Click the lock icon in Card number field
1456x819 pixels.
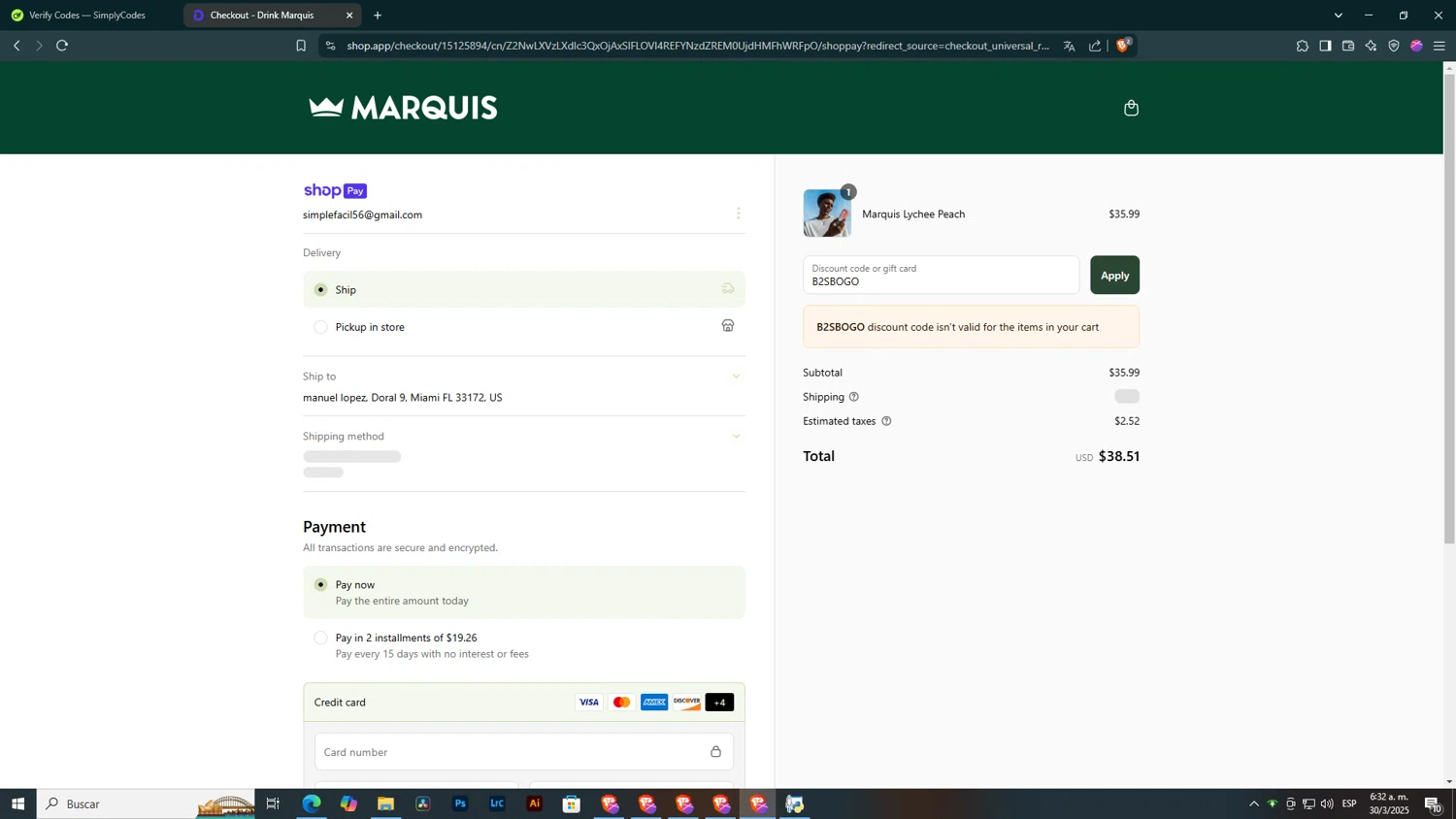pos(715,752)
